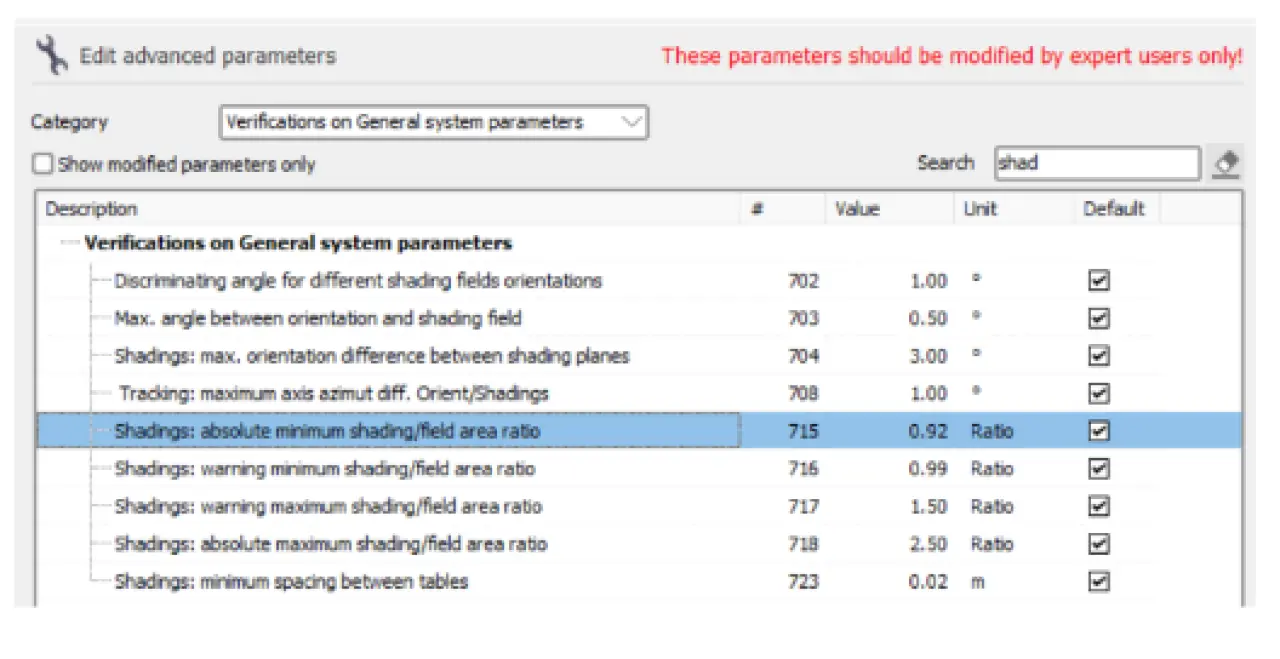Screen dimensions: 1280x659
Task: Select Tracking maximum axis azimut diff row
Action: [333, 393]
